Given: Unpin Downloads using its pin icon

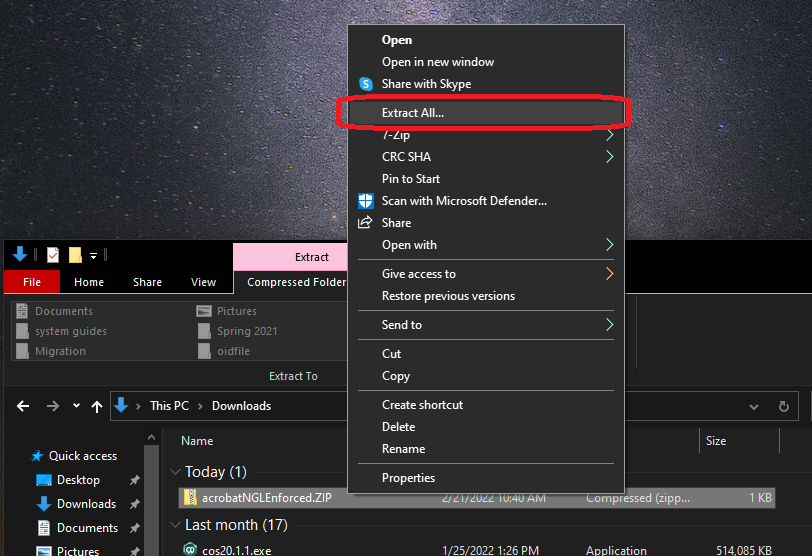Looking at the screenshot, I should point(135,504).
